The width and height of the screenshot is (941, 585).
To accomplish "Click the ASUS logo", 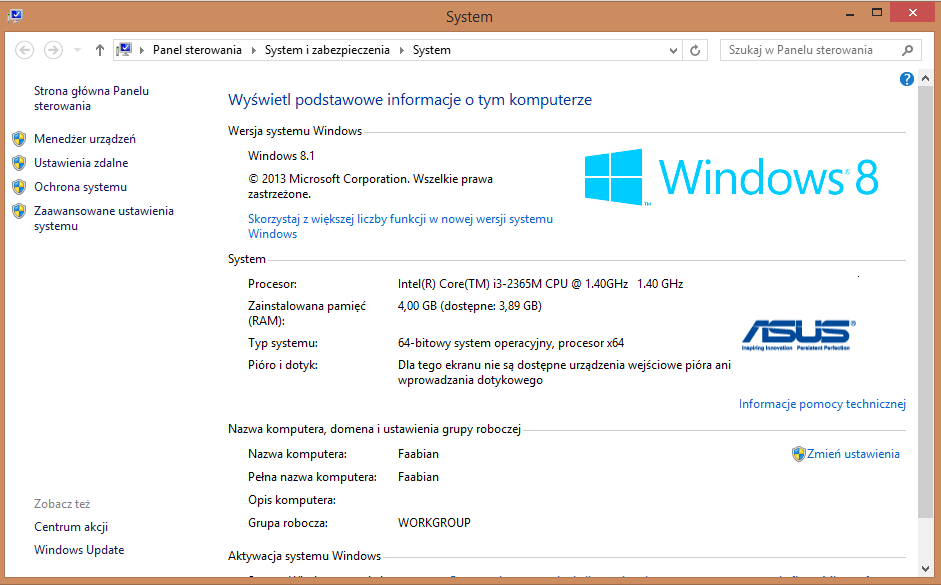I will coord(798,335).
